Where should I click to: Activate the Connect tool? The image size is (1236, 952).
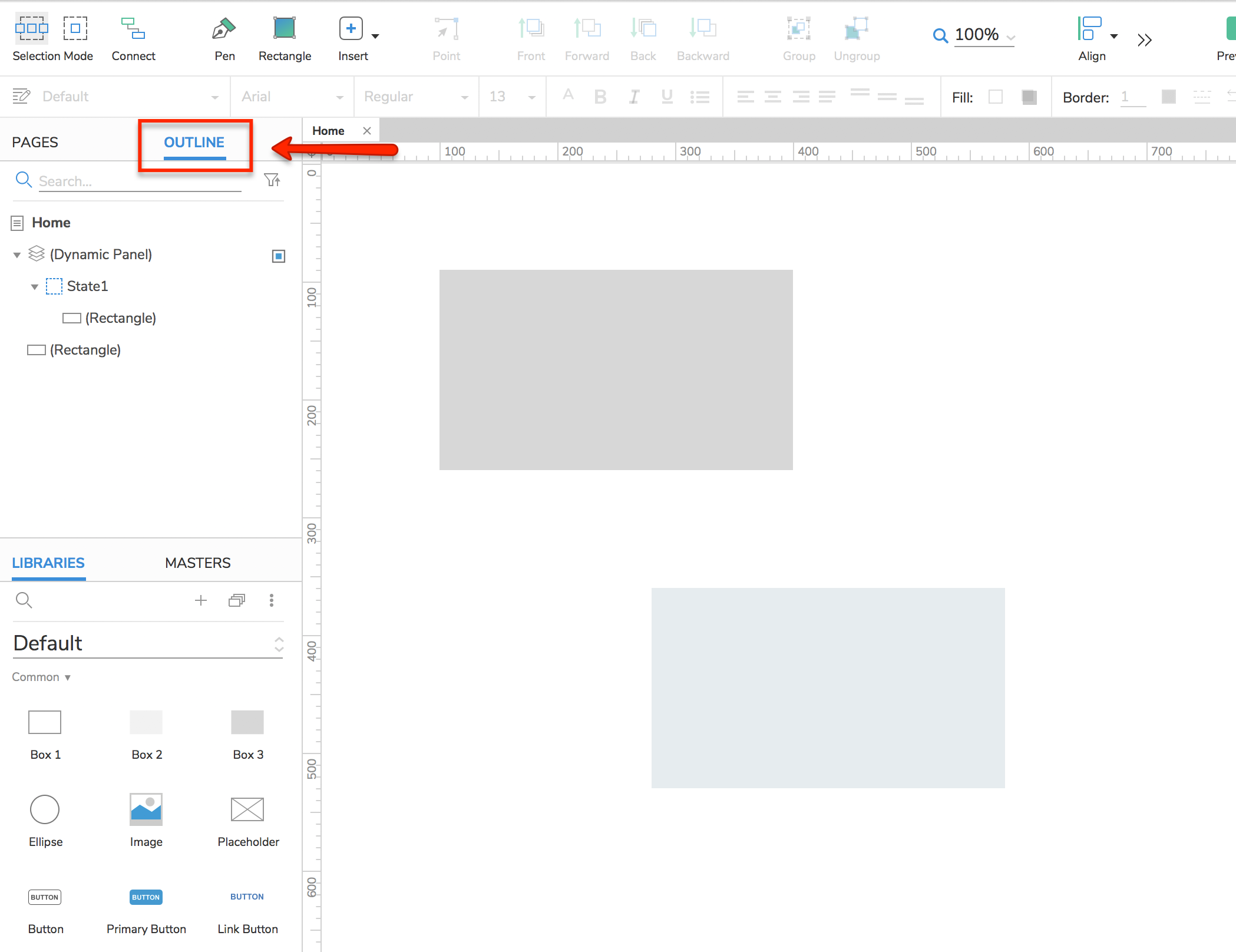pos(133,28)
